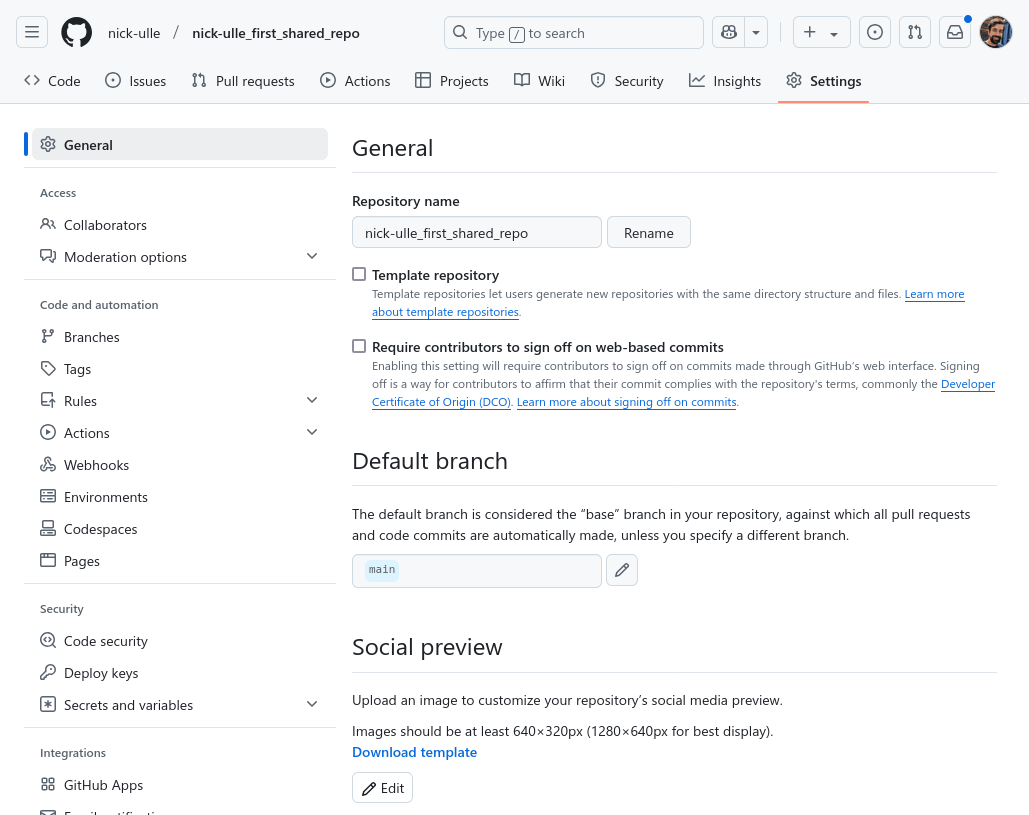
Task: Click the Download template link
Action: click(414, 752)
